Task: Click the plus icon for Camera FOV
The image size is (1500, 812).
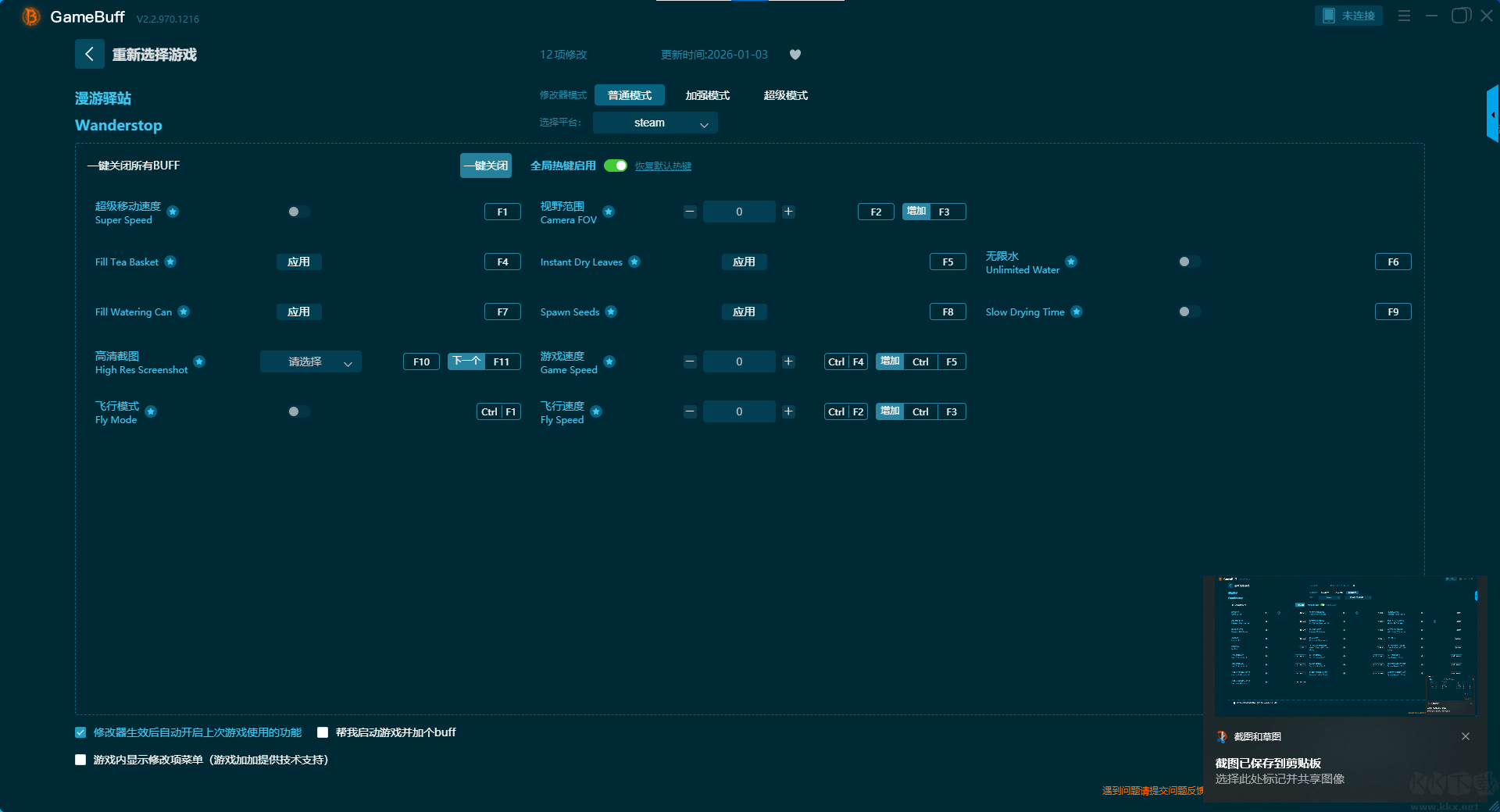Action: click(788, 212)
